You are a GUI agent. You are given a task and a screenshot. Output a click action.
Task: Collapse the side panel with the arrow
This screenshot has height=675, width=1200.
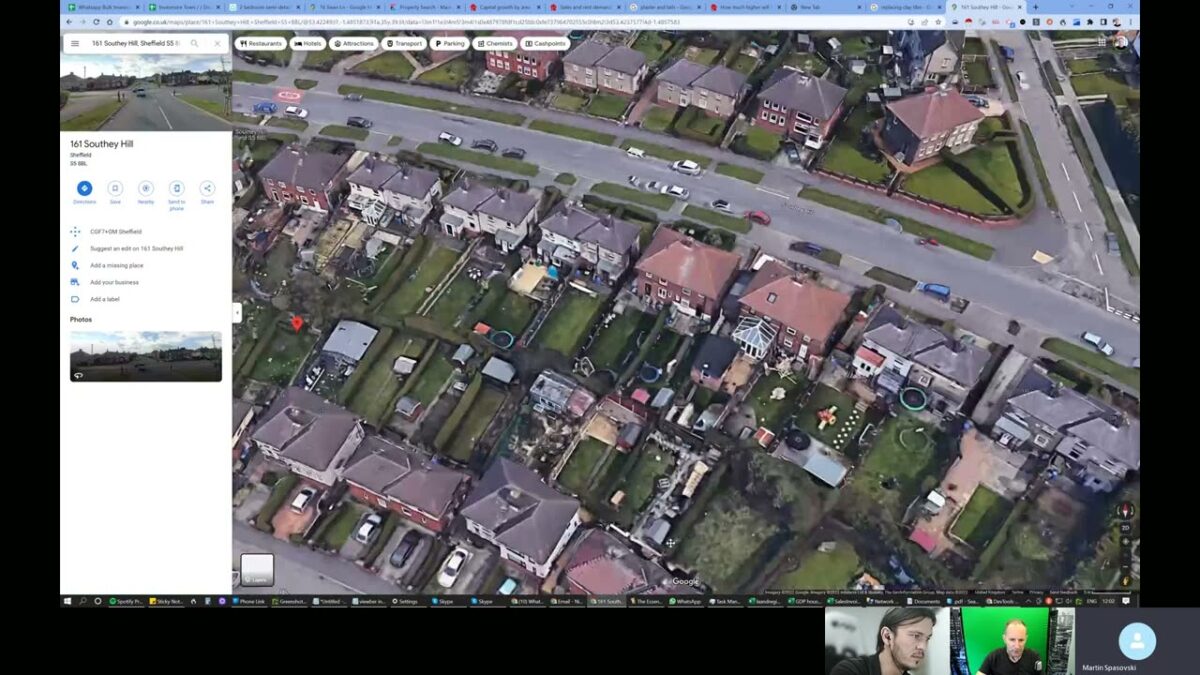pyautogui.click(x=237, y=313)
